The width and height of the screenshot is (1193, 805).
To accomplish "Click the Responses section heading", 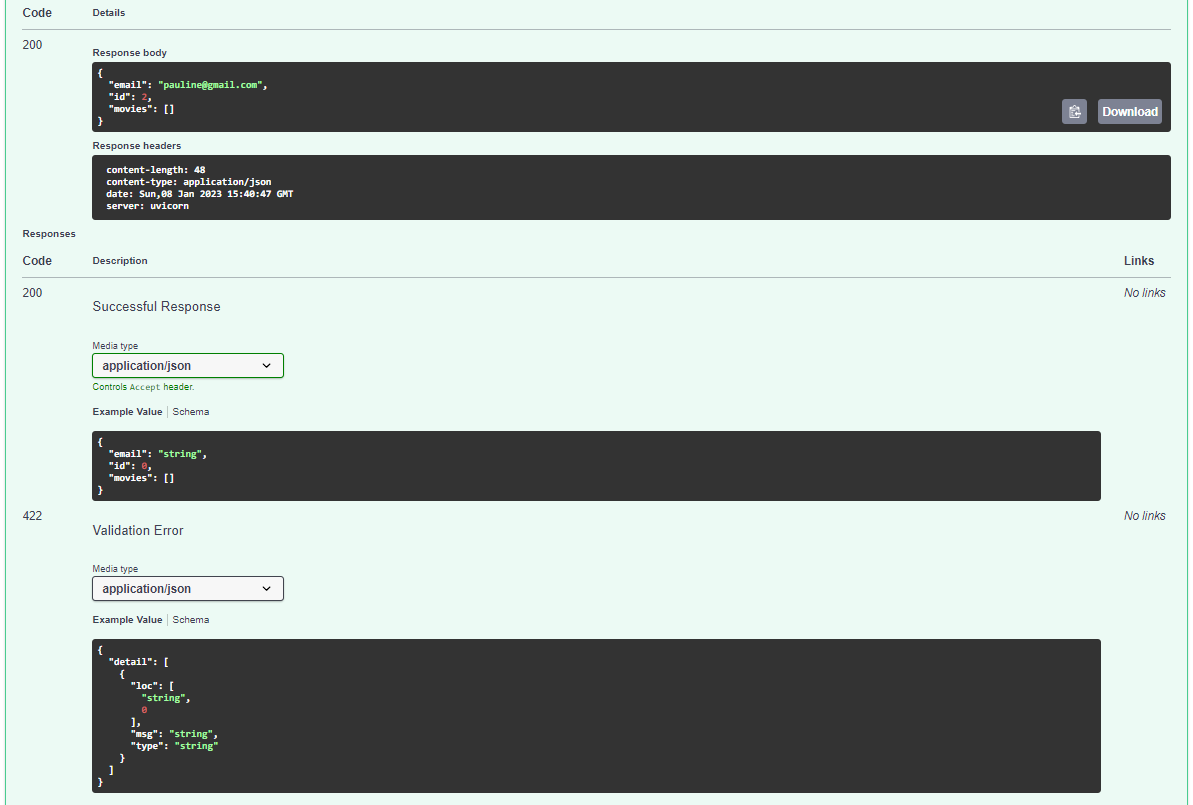I will (x=48, y=233).
